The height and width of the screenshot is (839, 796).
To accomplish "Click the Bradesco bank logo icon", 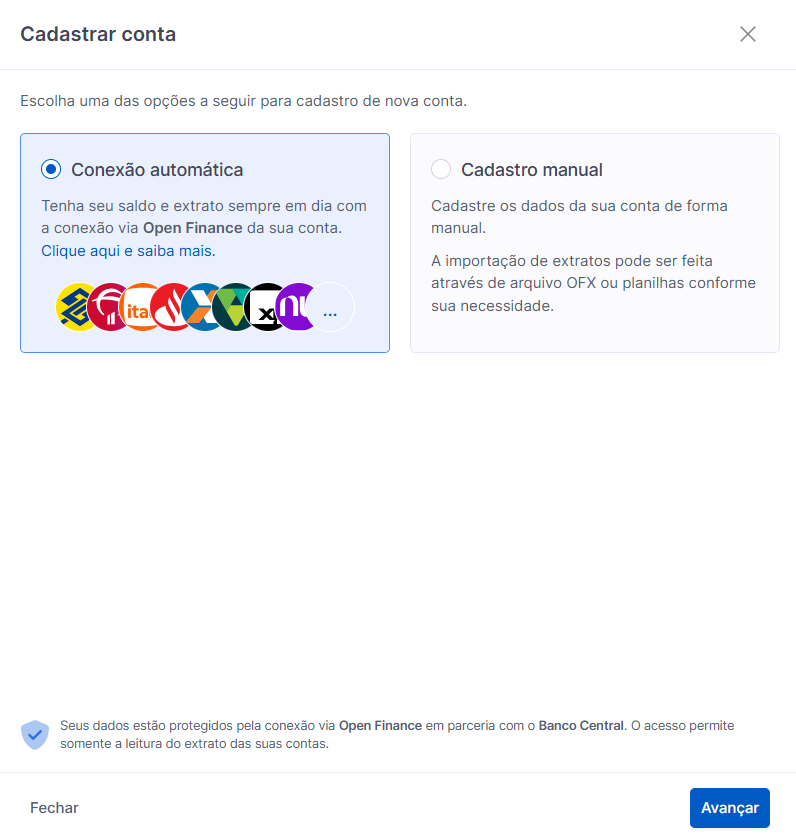I will coord(105,307).
